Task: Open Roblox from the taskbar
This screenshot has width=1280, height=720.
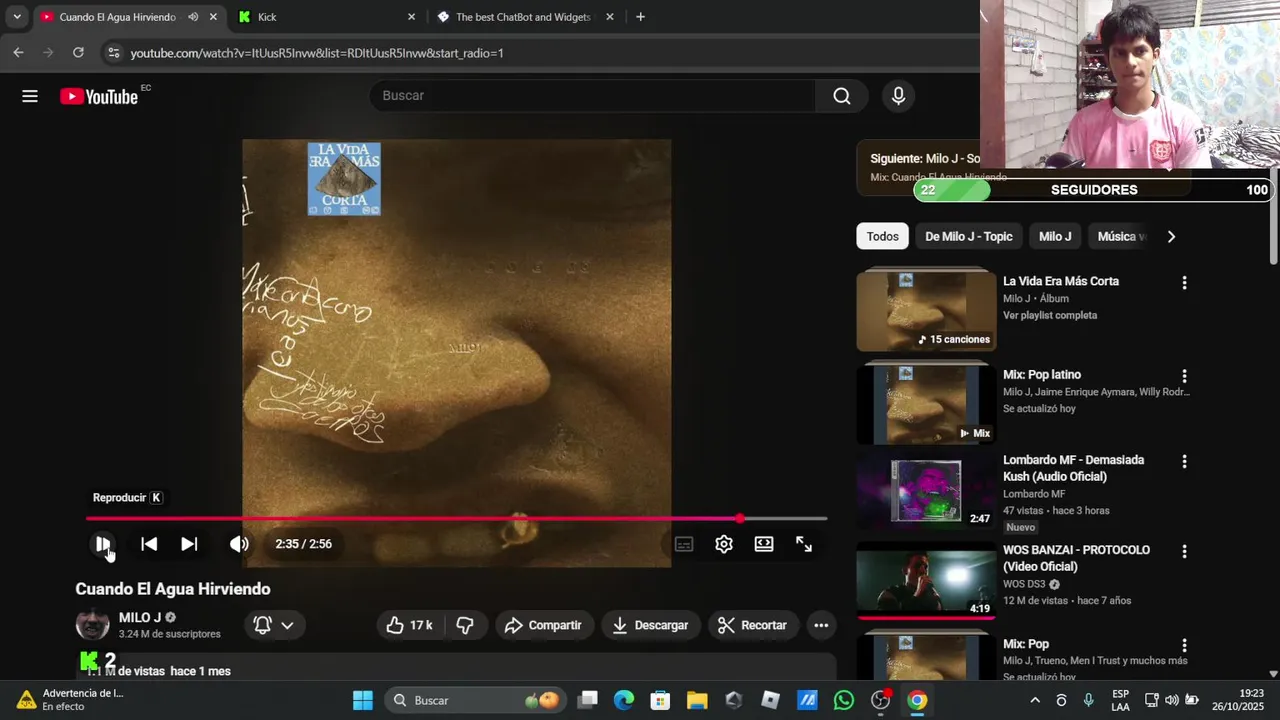Action: point(770,700)
